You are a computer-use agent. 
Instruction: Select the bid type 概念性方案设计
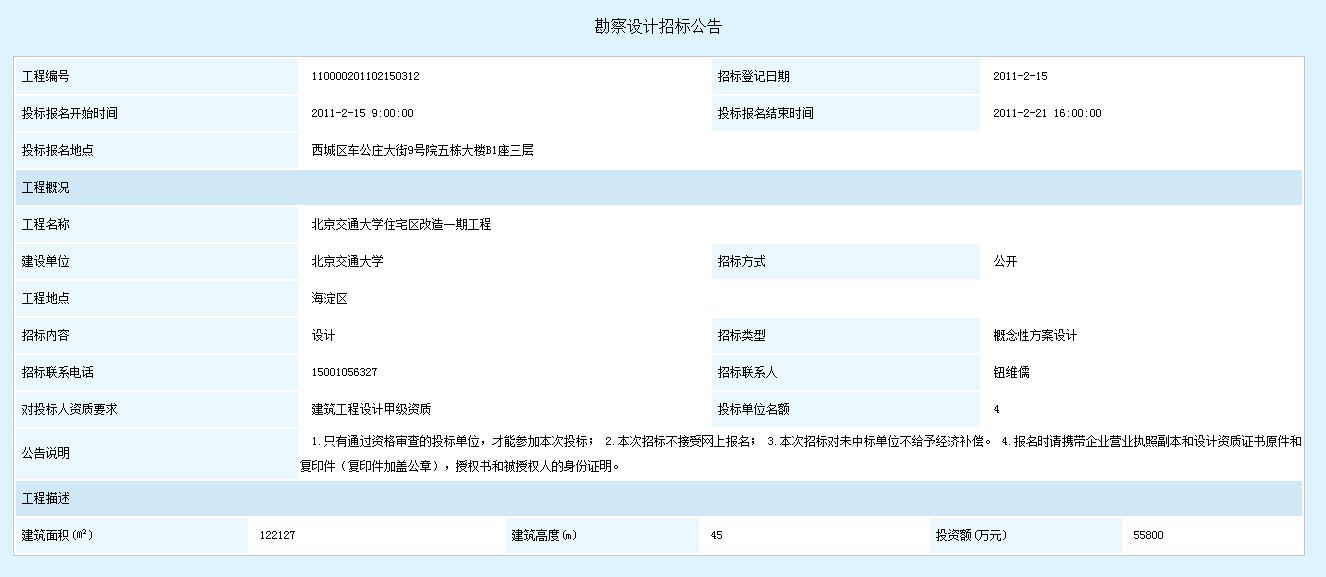[1035, 336]
